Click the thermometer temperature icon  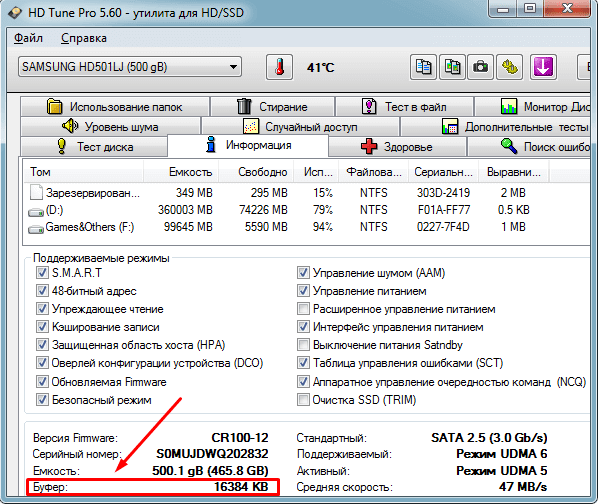click(x=279, y=67)
